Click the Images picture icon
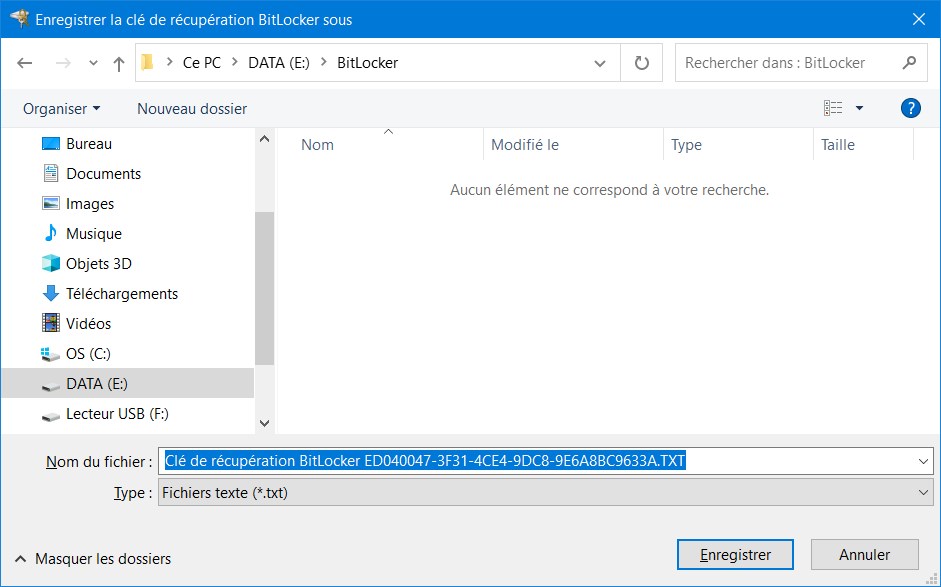The height and width of the screenshot is (587, 941). (51, 203)
